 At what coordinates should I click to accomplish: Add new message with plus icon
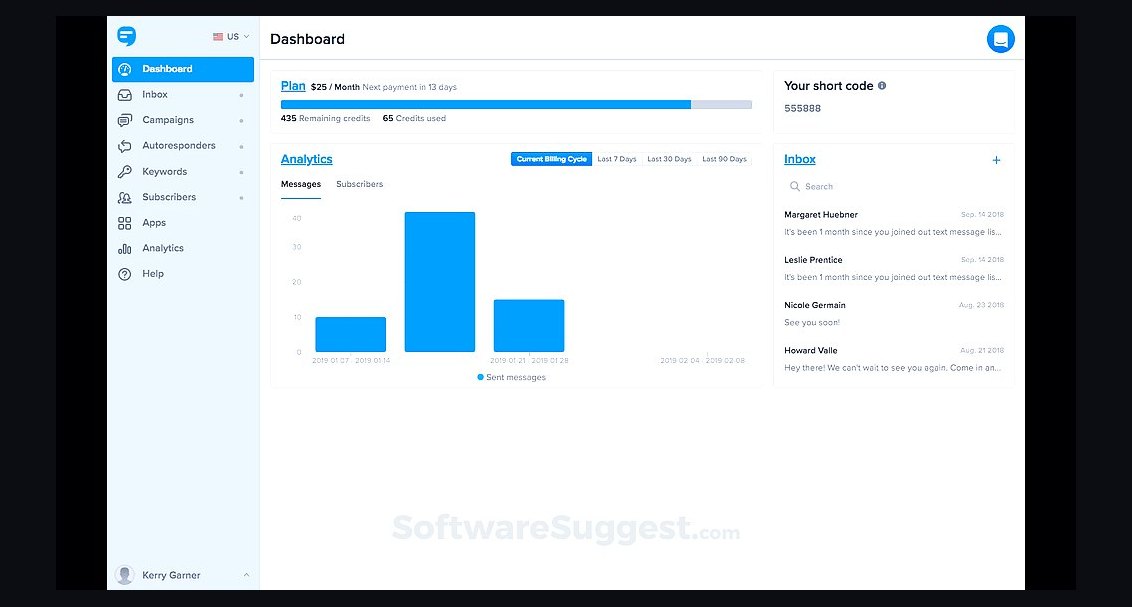[x=996, y=160]
